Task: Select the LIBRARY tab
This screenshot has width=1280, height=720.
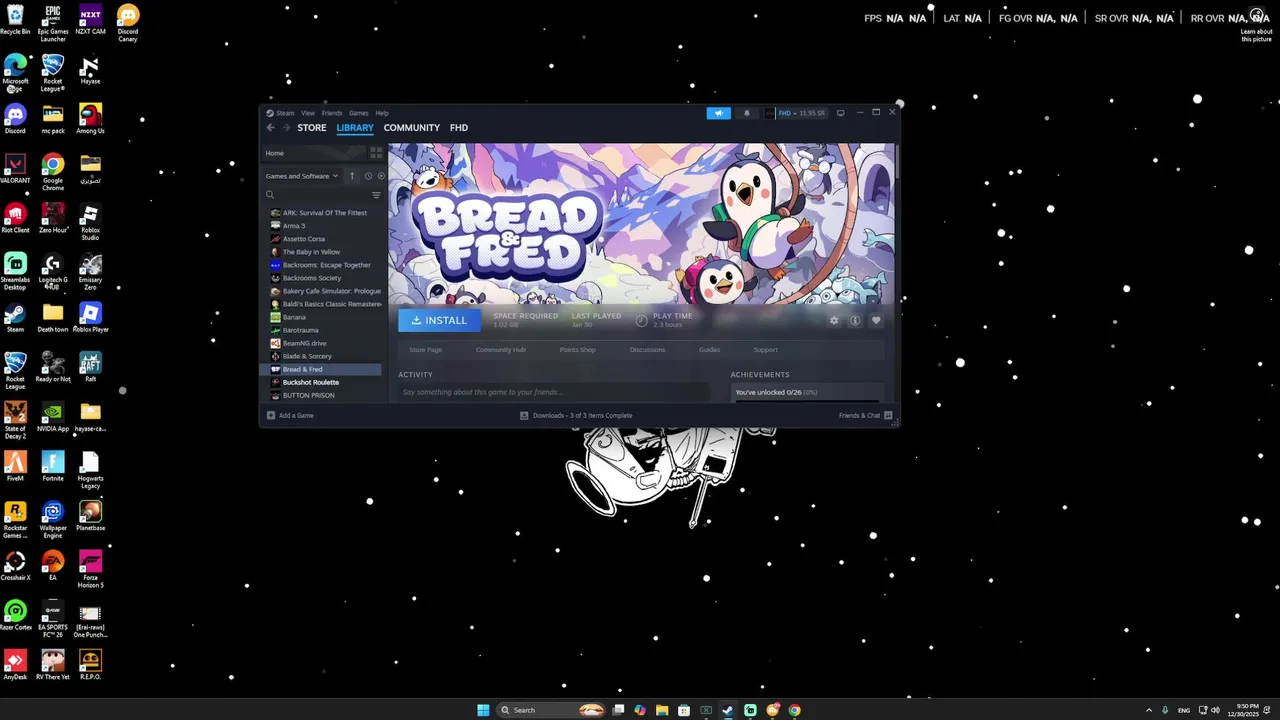Action: pos(355,128)
